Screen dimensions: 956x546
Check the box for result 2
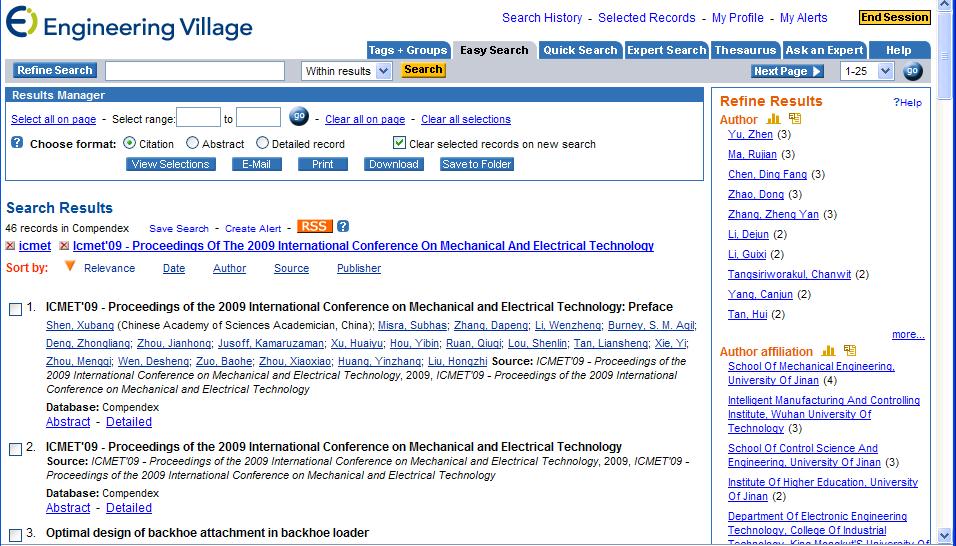coord(16,450)
